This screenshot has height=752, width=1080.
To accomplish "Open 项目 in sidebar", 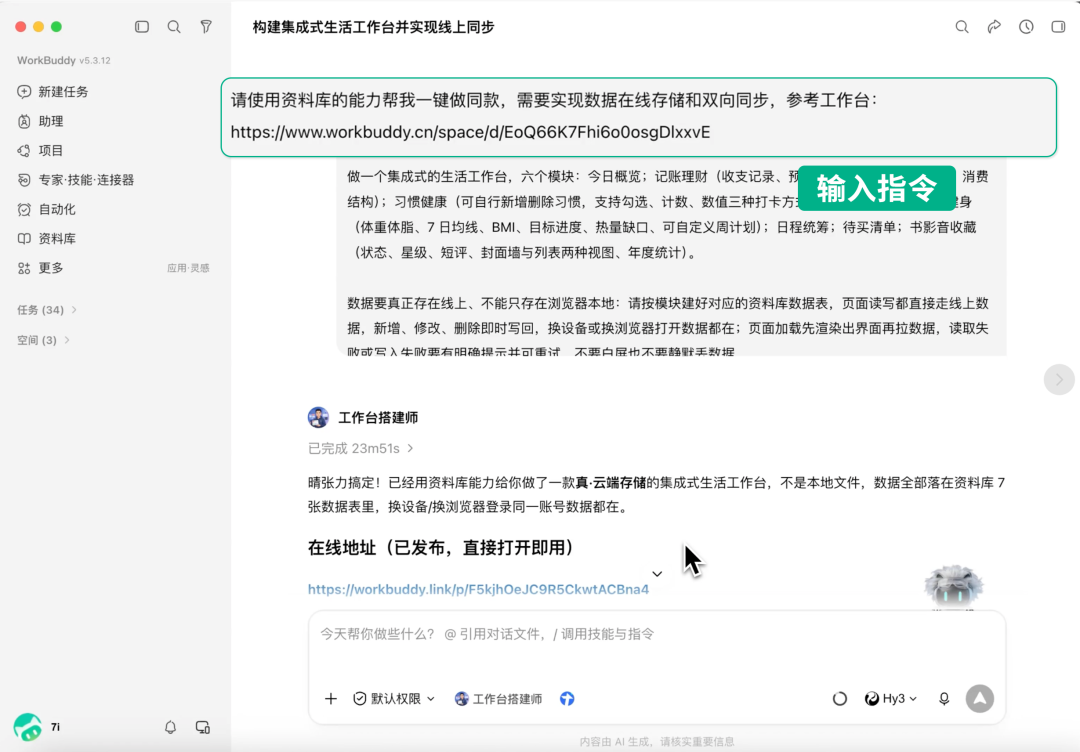I will coord(41,150).
